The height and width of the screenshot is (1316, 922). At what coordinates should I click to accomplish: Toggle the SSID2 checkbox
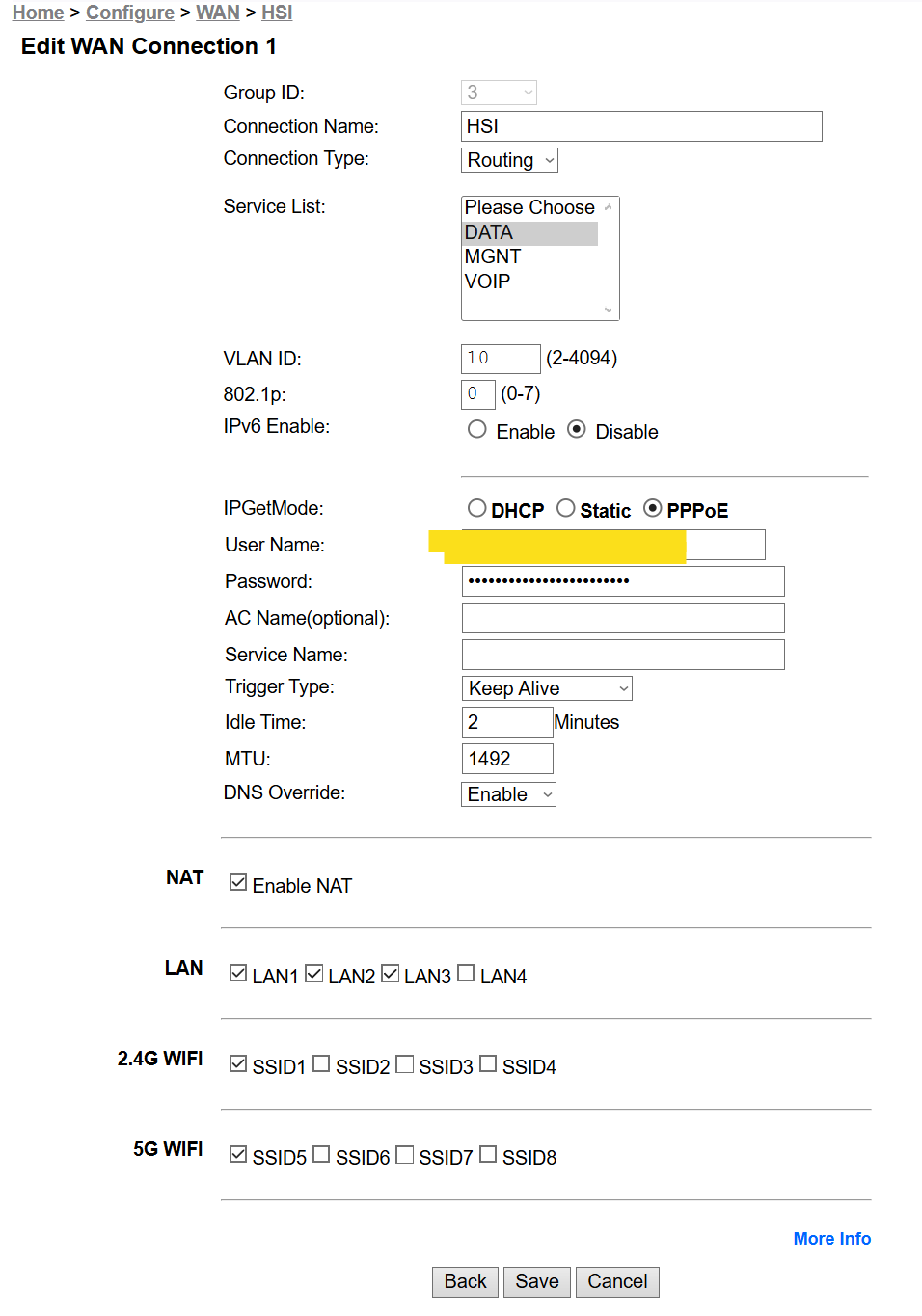point(321,1064)
